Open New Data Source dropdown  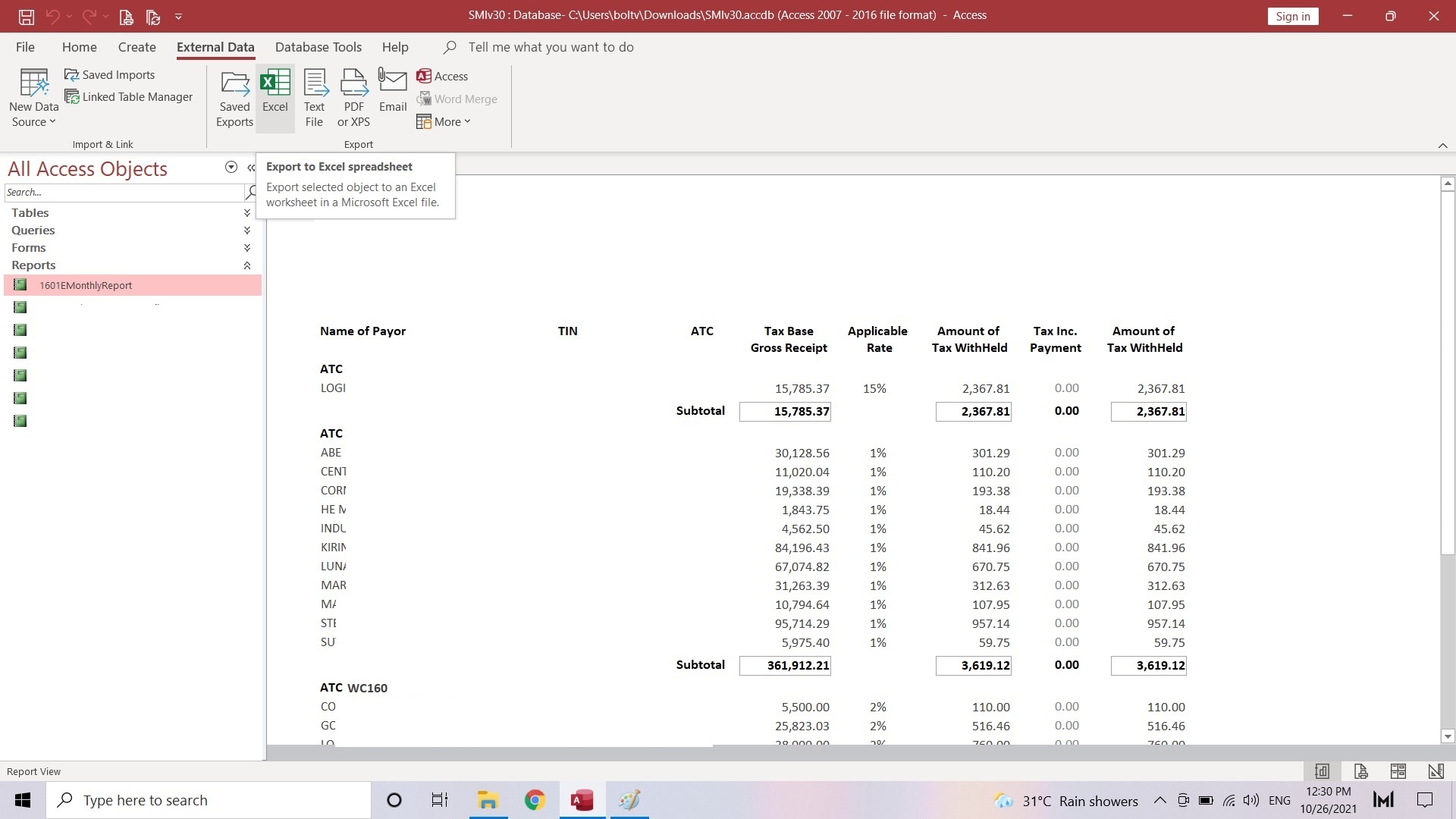33,99
